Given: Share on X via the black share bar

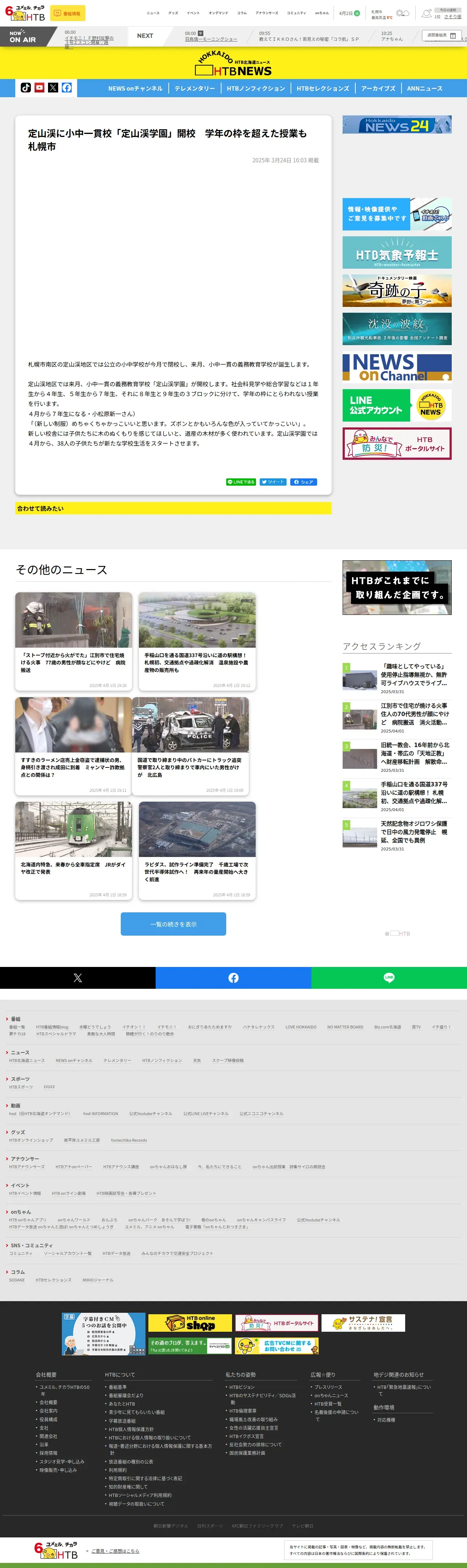Looking at the screenshot, I should point(78,977).
